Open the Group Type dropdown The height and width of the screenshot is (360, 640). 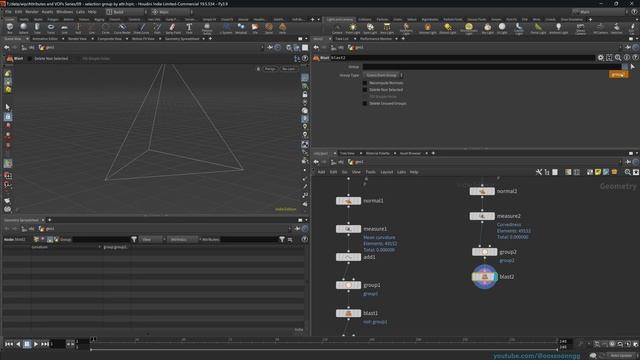[x=383, y=76]
